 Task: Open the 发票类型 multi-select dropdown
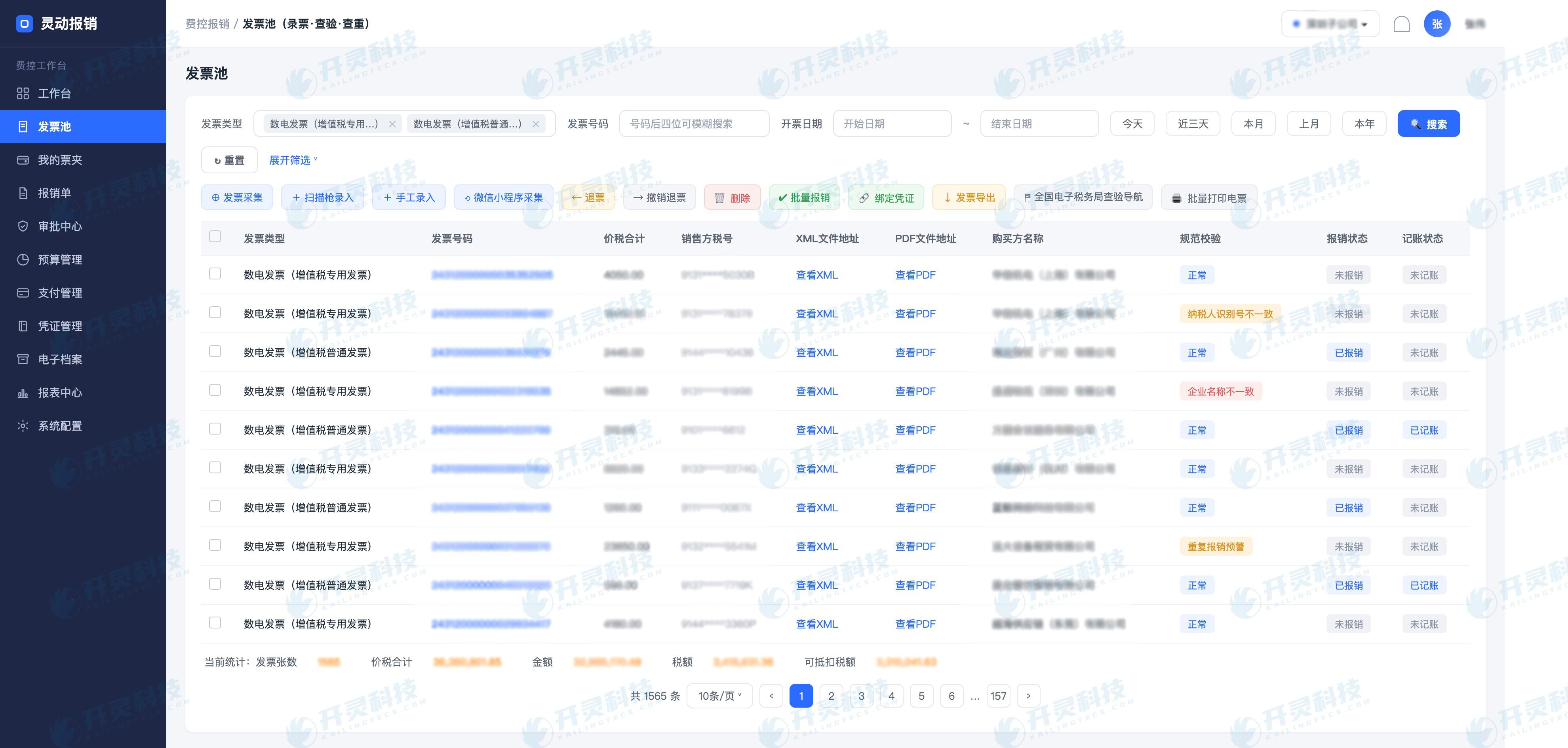point(404,123)
